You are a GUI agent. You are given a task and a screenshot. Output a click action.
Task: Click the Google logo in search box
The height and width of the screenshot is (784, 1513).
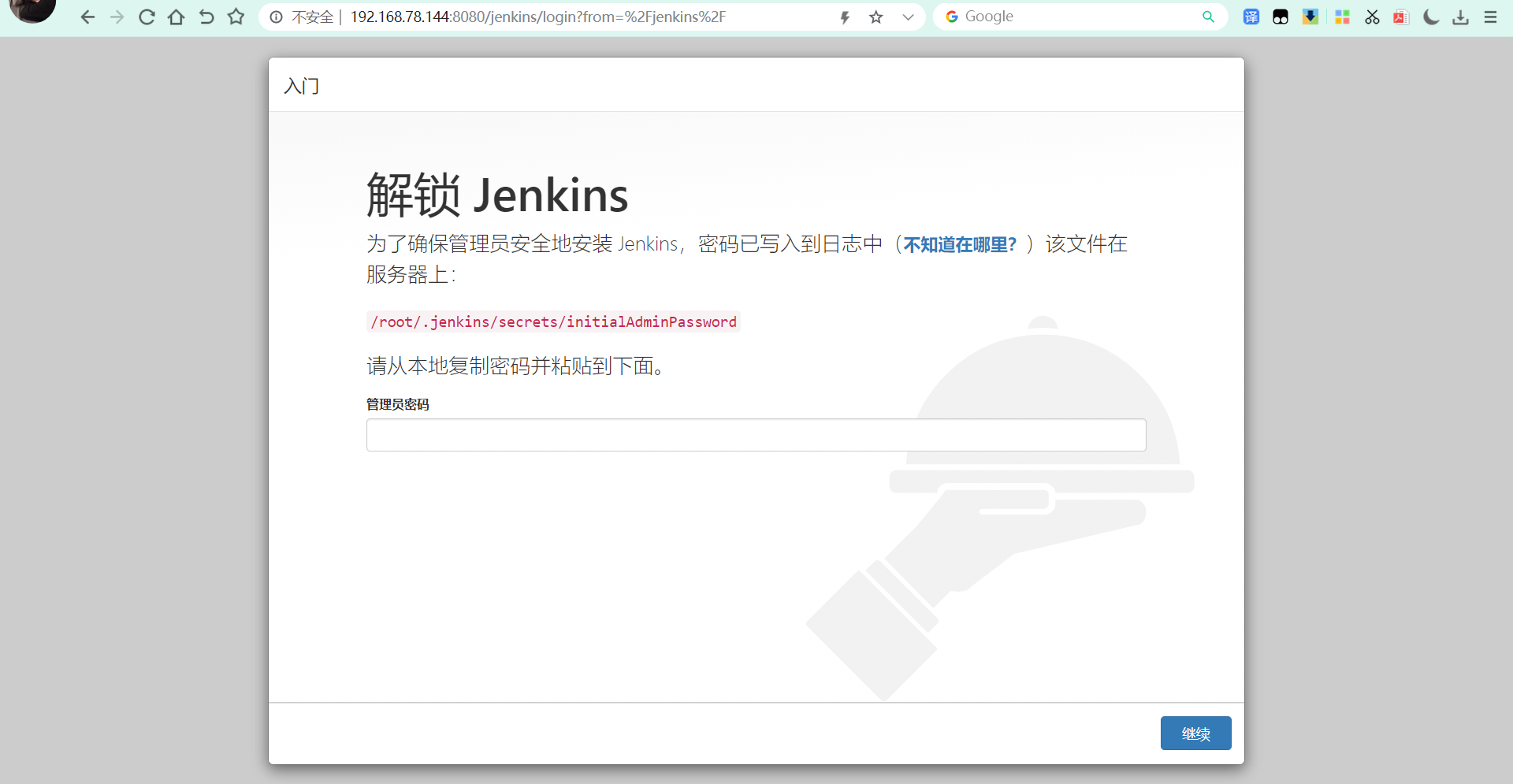pos(952,17)
